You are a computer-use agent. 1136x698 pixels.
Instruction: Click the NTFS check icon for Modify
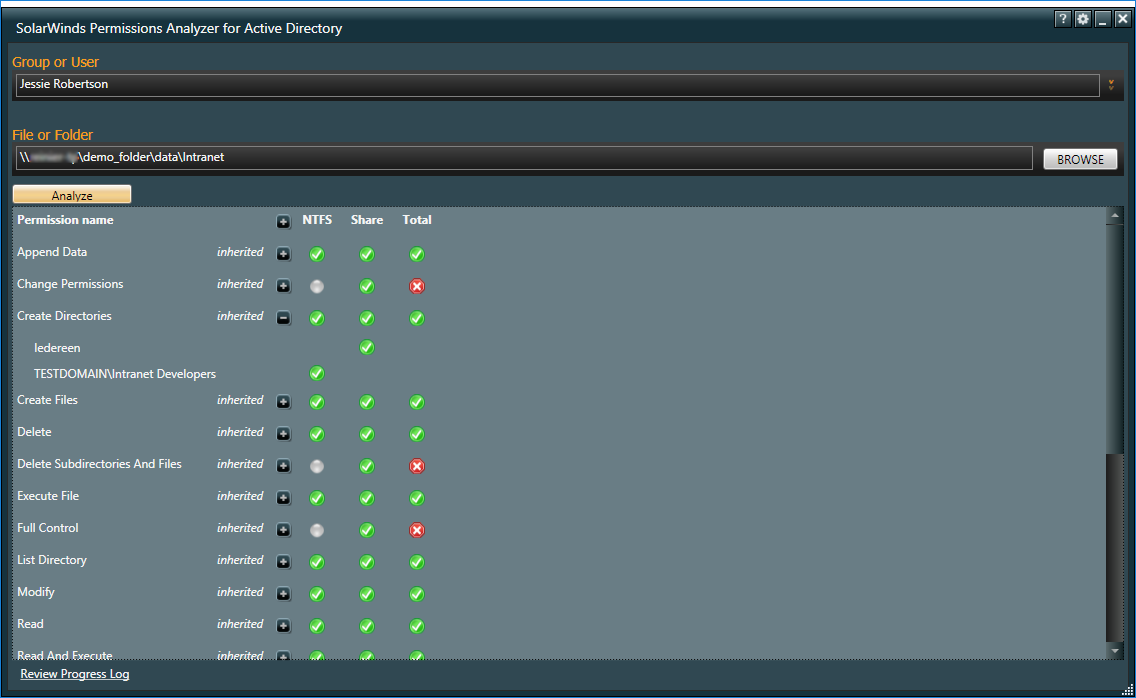[317, 594]
